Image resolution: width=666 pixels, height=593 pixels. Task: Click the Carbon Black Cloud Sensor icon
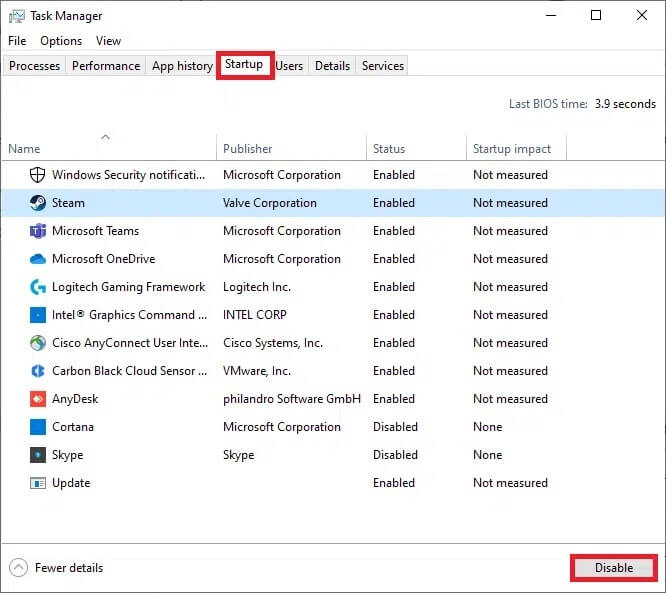[x=38, y=371]
